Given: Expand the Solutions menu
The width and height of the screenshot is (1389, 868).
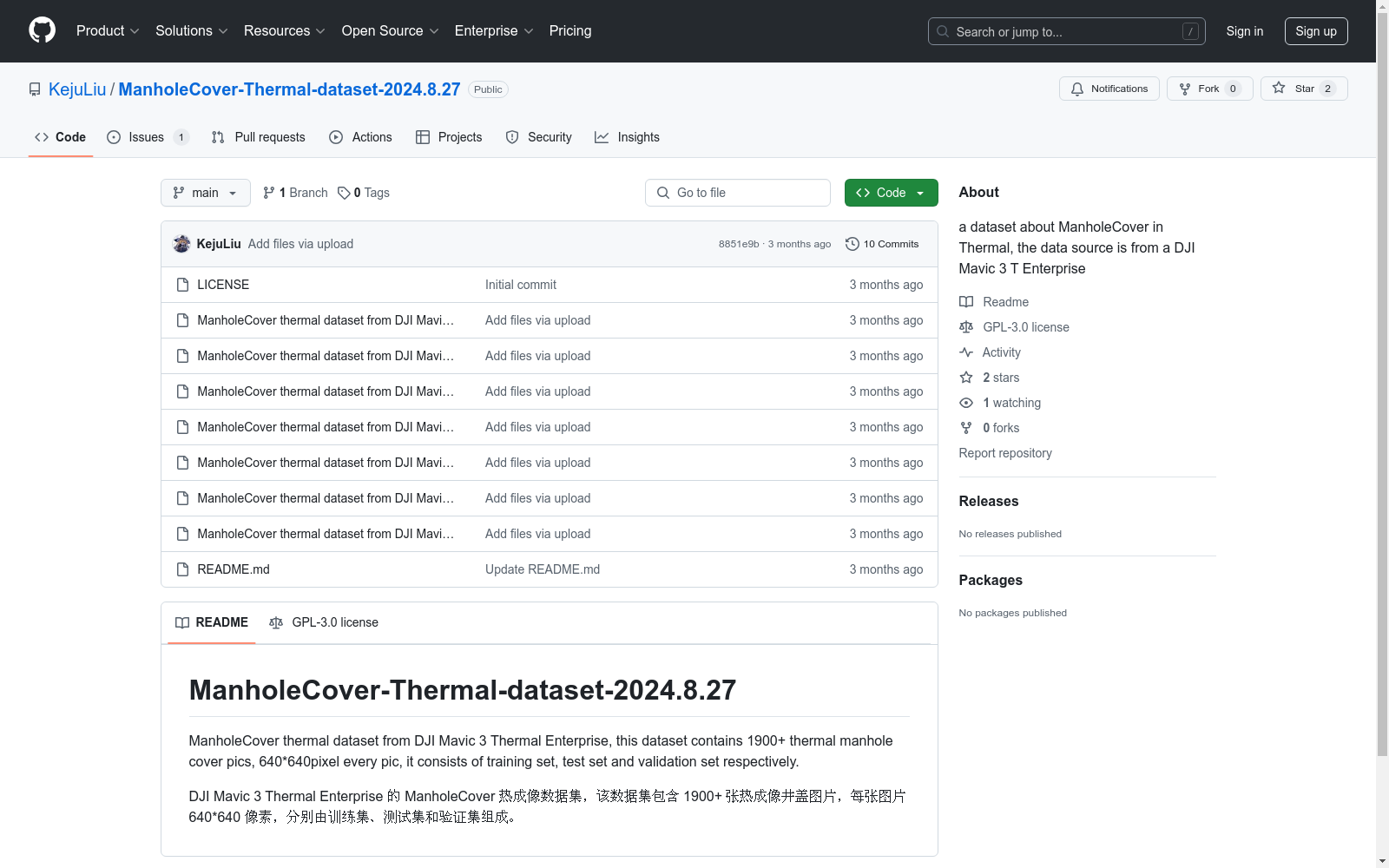Looking at the screenshot, I should [x=192, y=31].
